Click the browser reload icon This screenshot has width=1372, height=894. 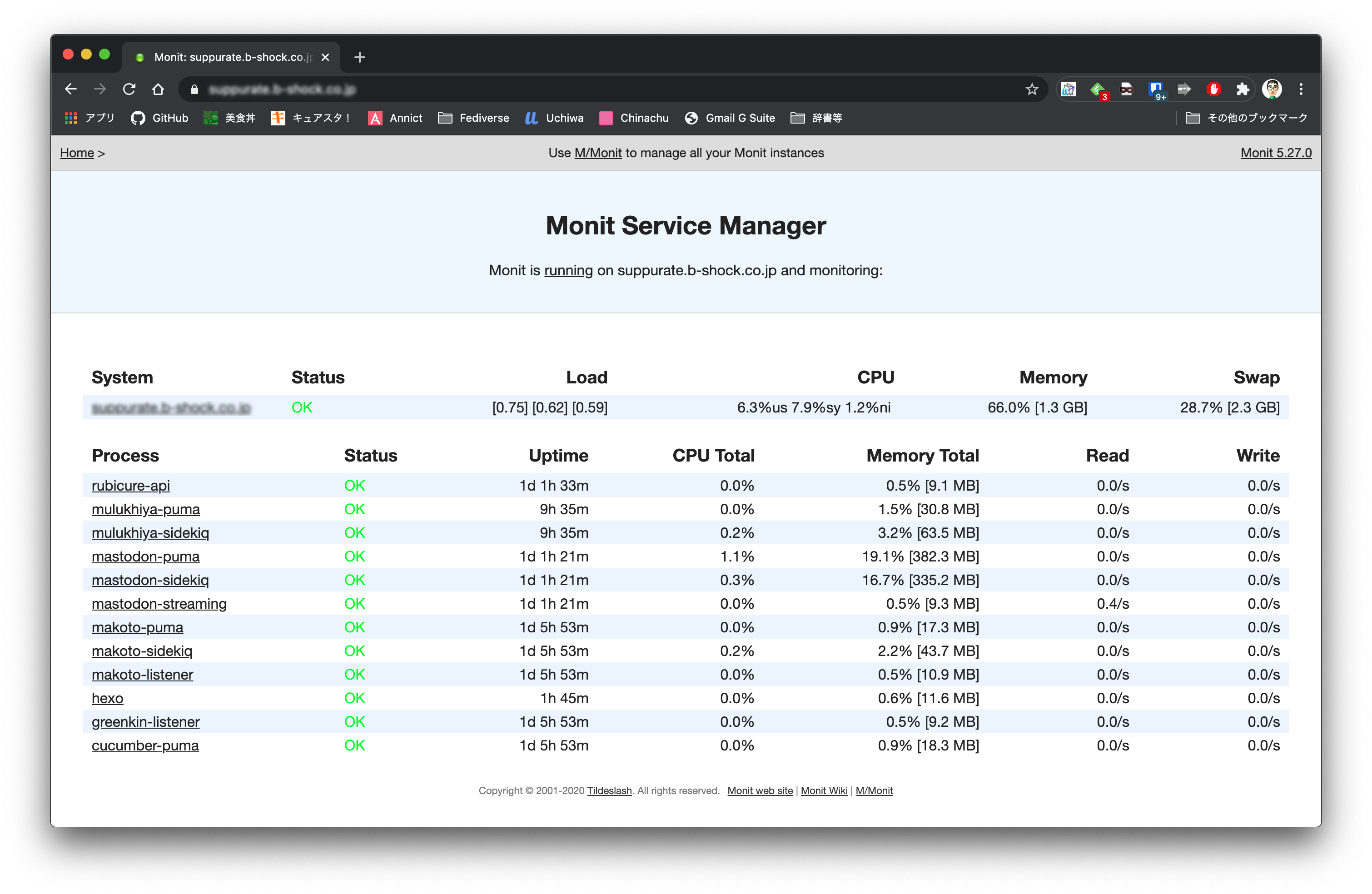click(129, 89)
